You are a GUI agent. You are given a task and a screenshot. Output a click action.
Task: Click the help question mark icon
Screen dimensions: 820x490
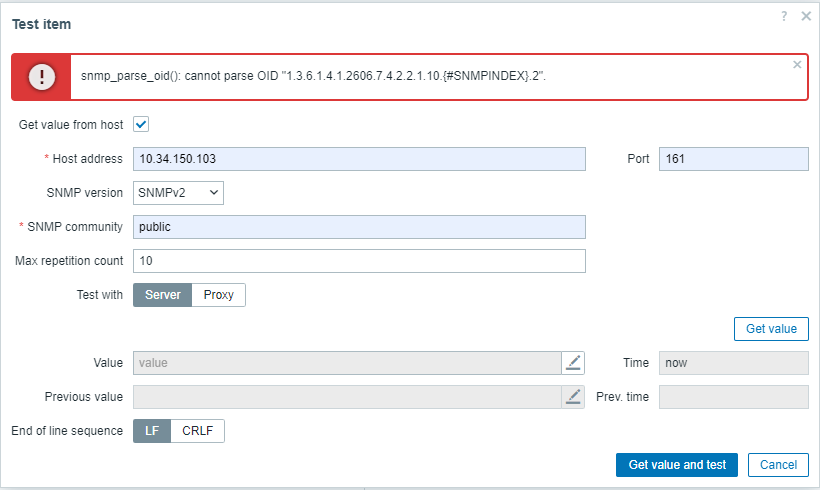784,16
